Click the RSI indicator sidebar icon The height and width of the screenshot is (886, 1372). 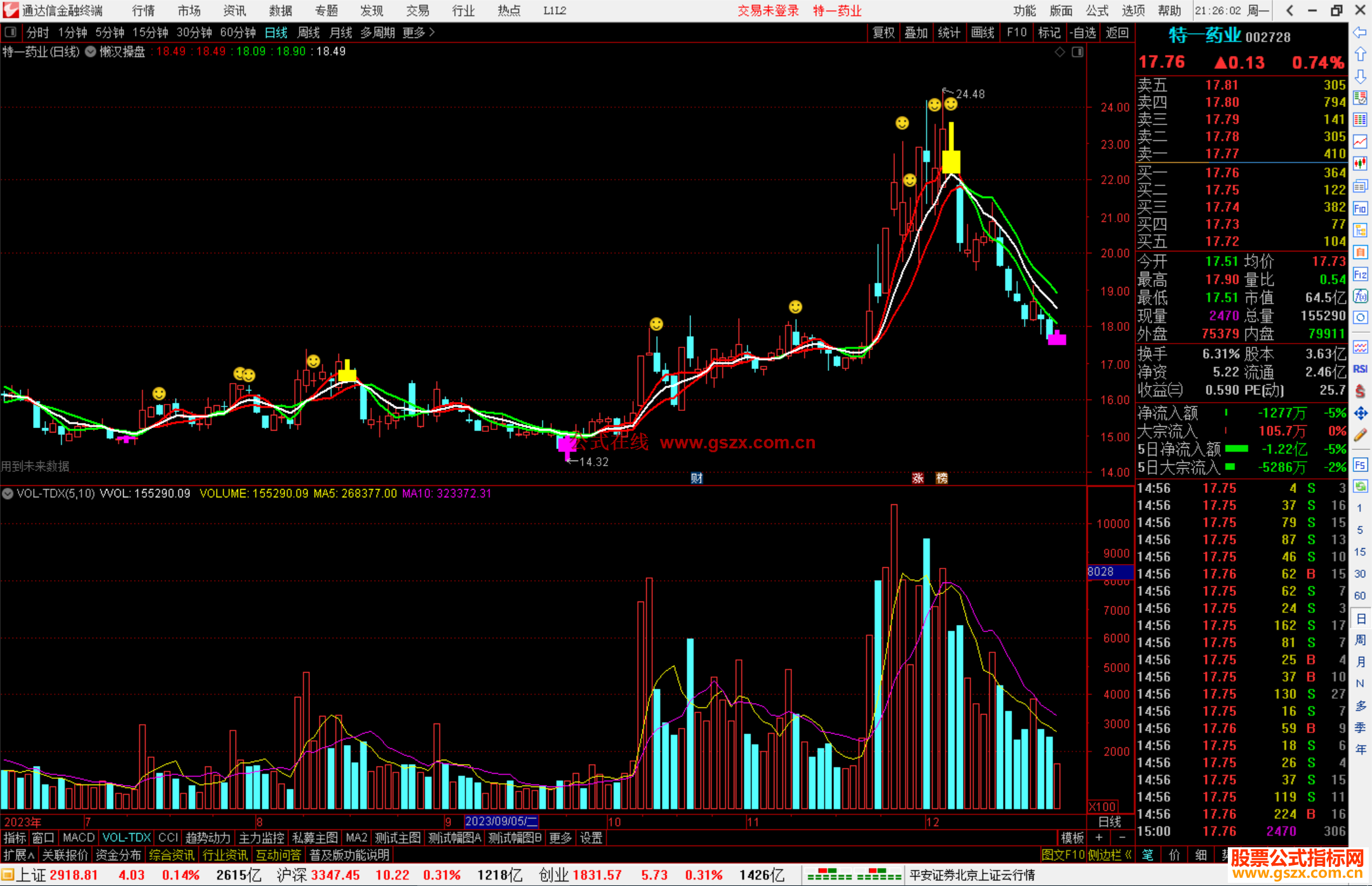(1360, 369)
